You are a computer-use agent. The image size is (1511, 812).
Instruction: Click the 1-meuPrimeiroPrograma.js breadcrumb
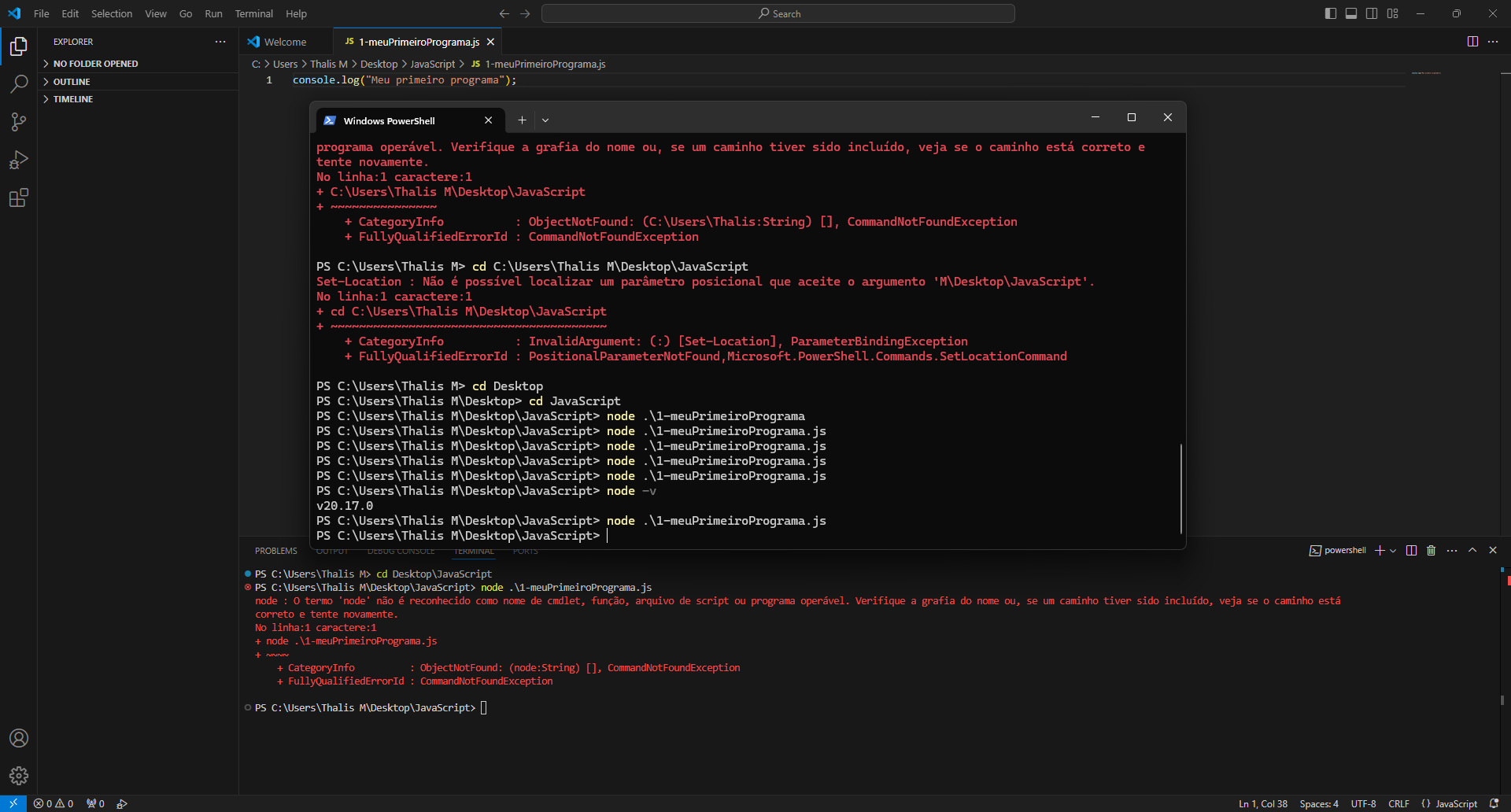pyautogui.click(x=538, y=65)
